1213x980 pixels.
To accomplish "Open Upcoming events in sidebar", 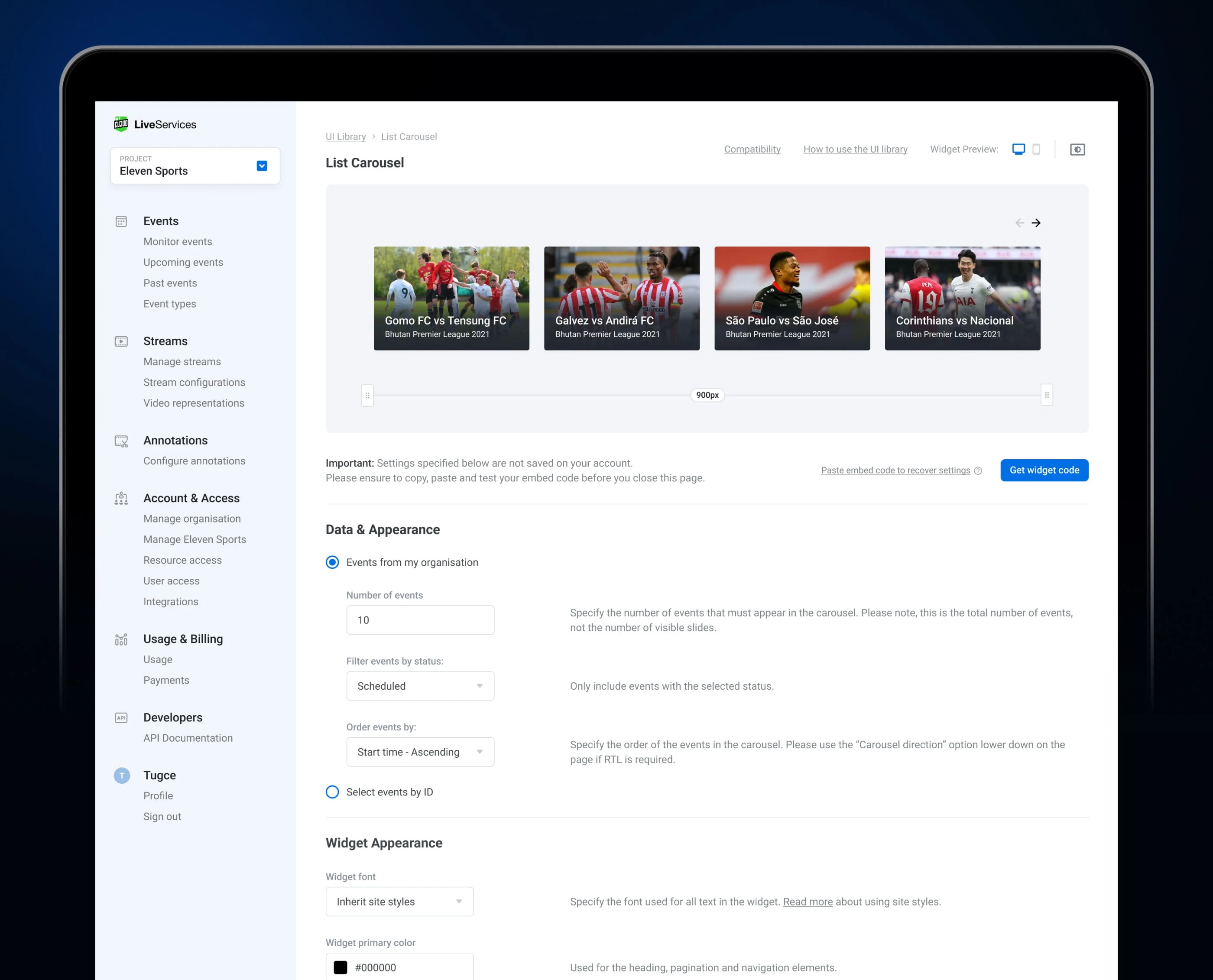I will tap(183, 263).
